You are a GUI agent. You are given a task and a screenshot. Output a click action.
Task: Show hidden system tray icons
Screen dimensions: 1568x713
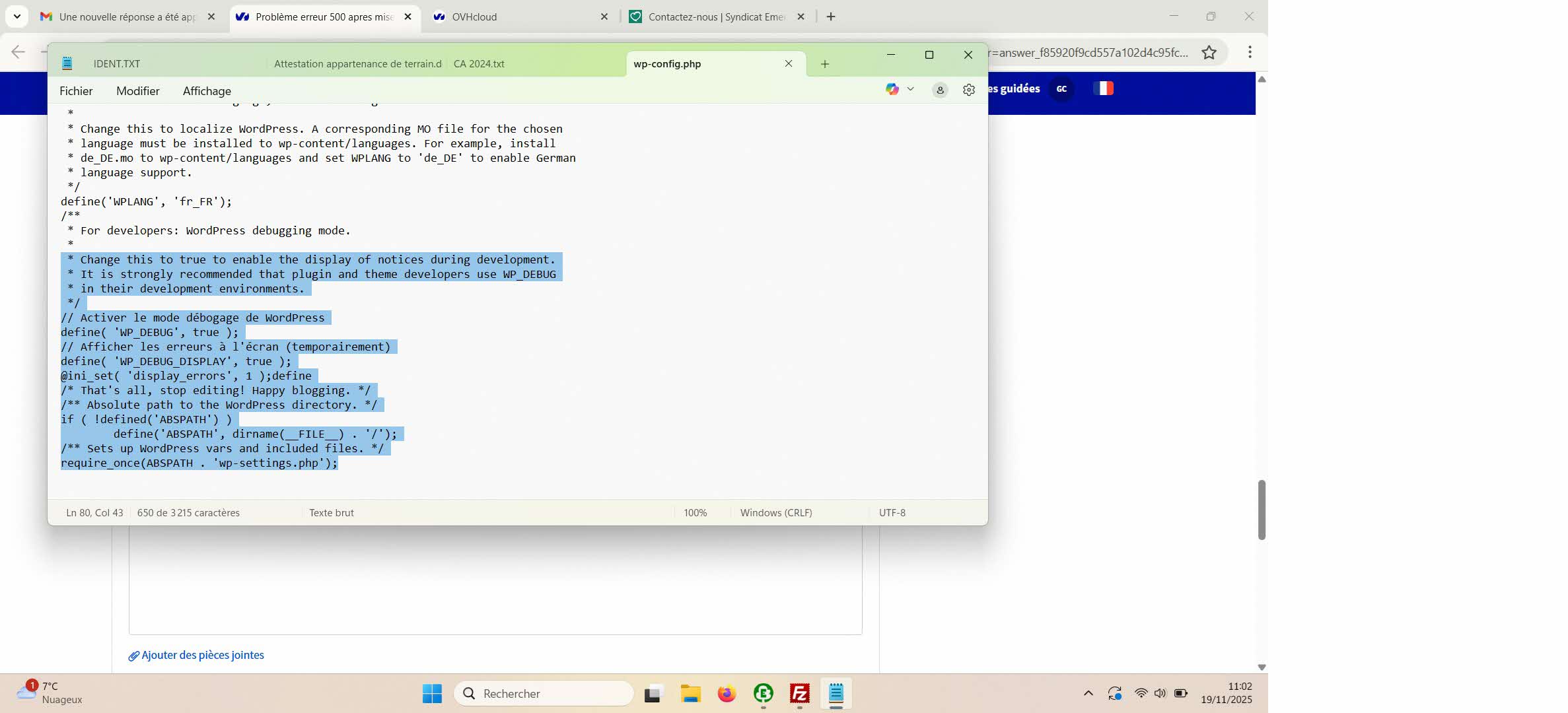[x=1088, y=693]
